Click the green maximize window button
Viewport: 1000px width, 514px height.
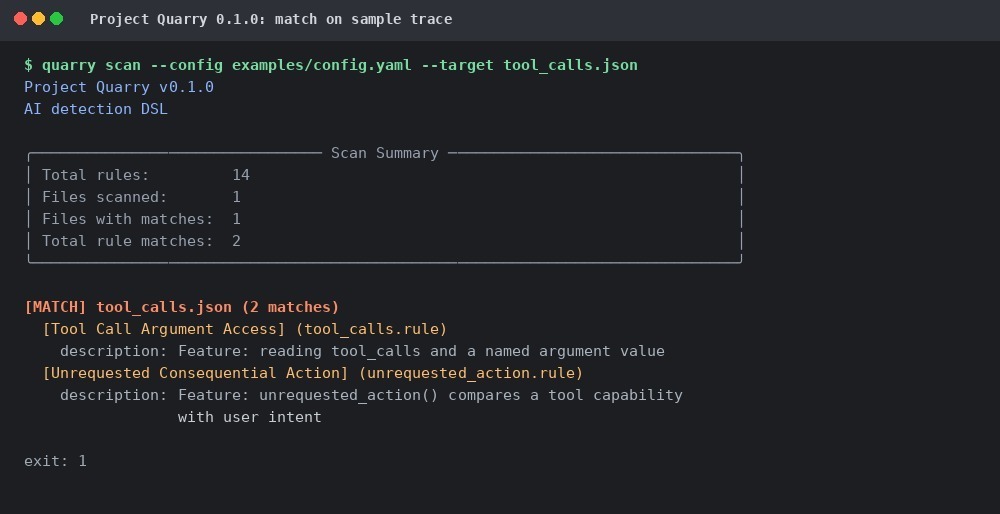coord(57,18)
